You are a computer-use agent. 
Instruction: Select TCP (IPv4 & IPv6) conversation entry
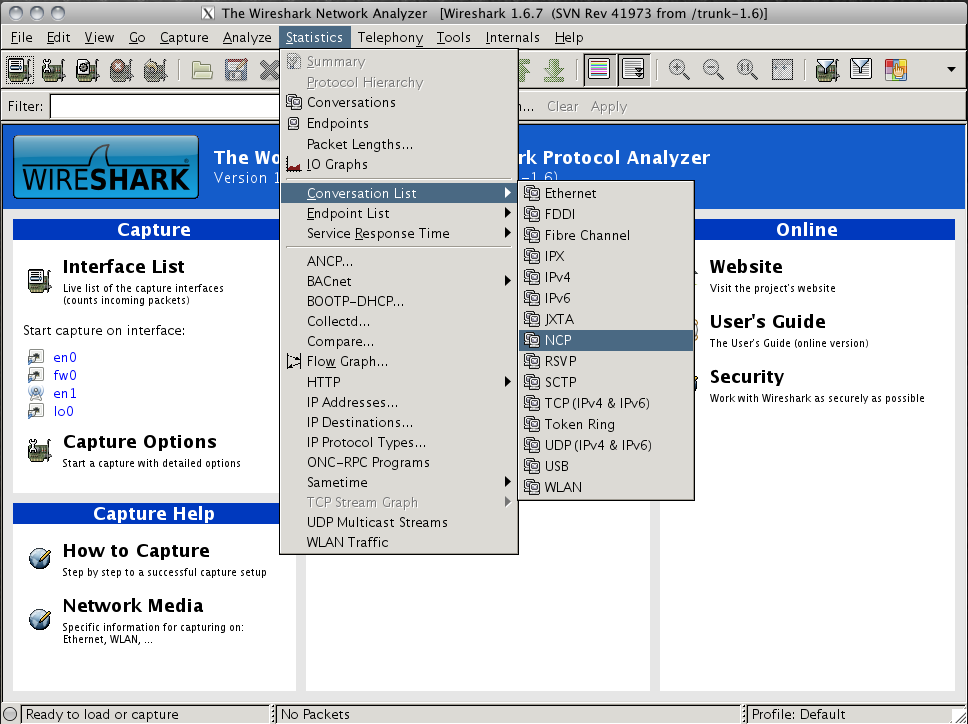[606, 403]
